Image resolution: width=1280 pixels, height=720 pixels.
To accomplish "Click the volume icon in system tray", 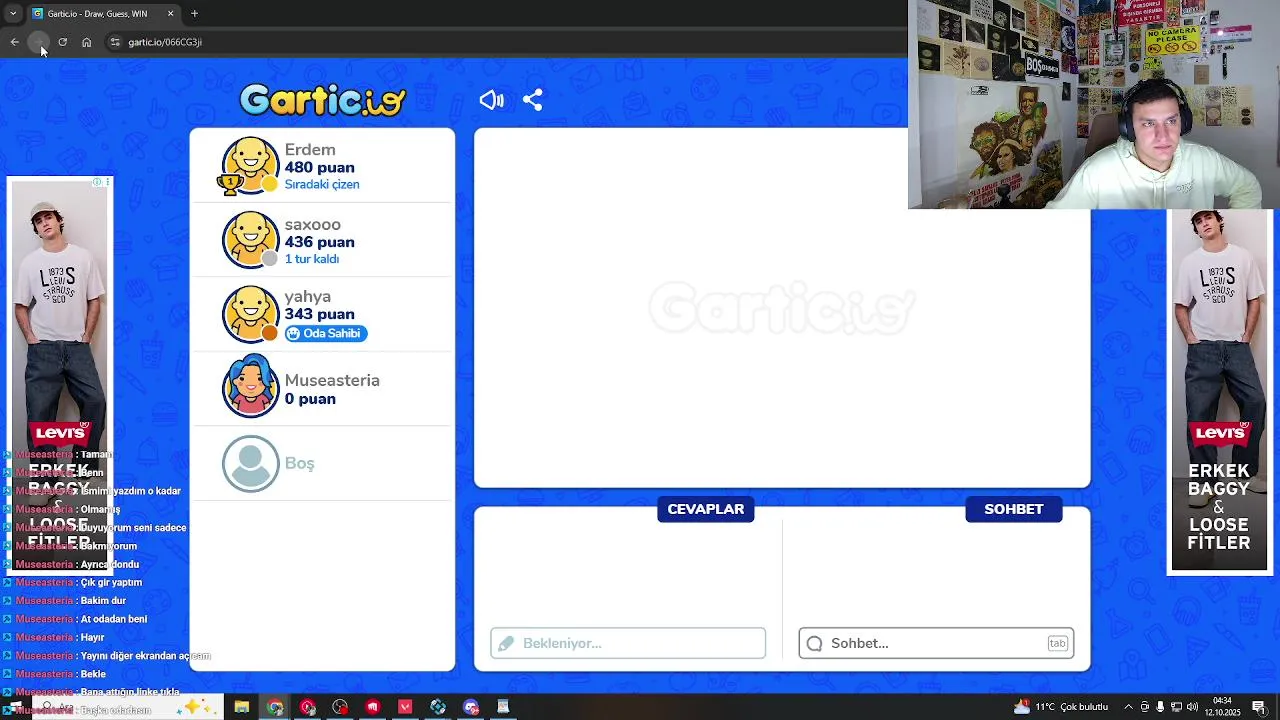I will [1192, 707].
